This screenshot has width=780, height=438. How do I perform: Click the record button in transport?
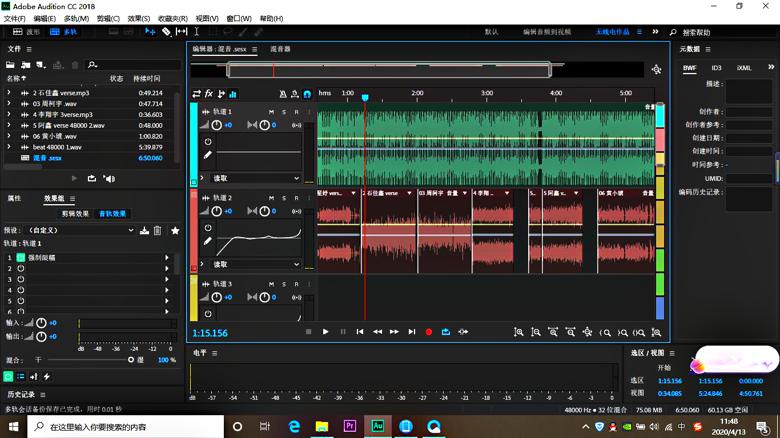429,332
